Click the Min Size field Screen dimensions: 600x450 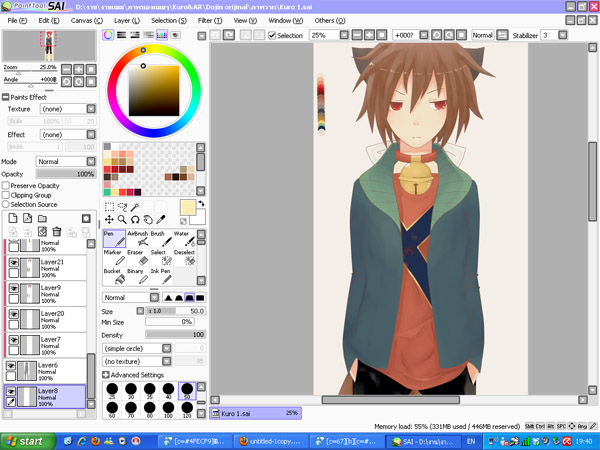(x=170, y=322)
